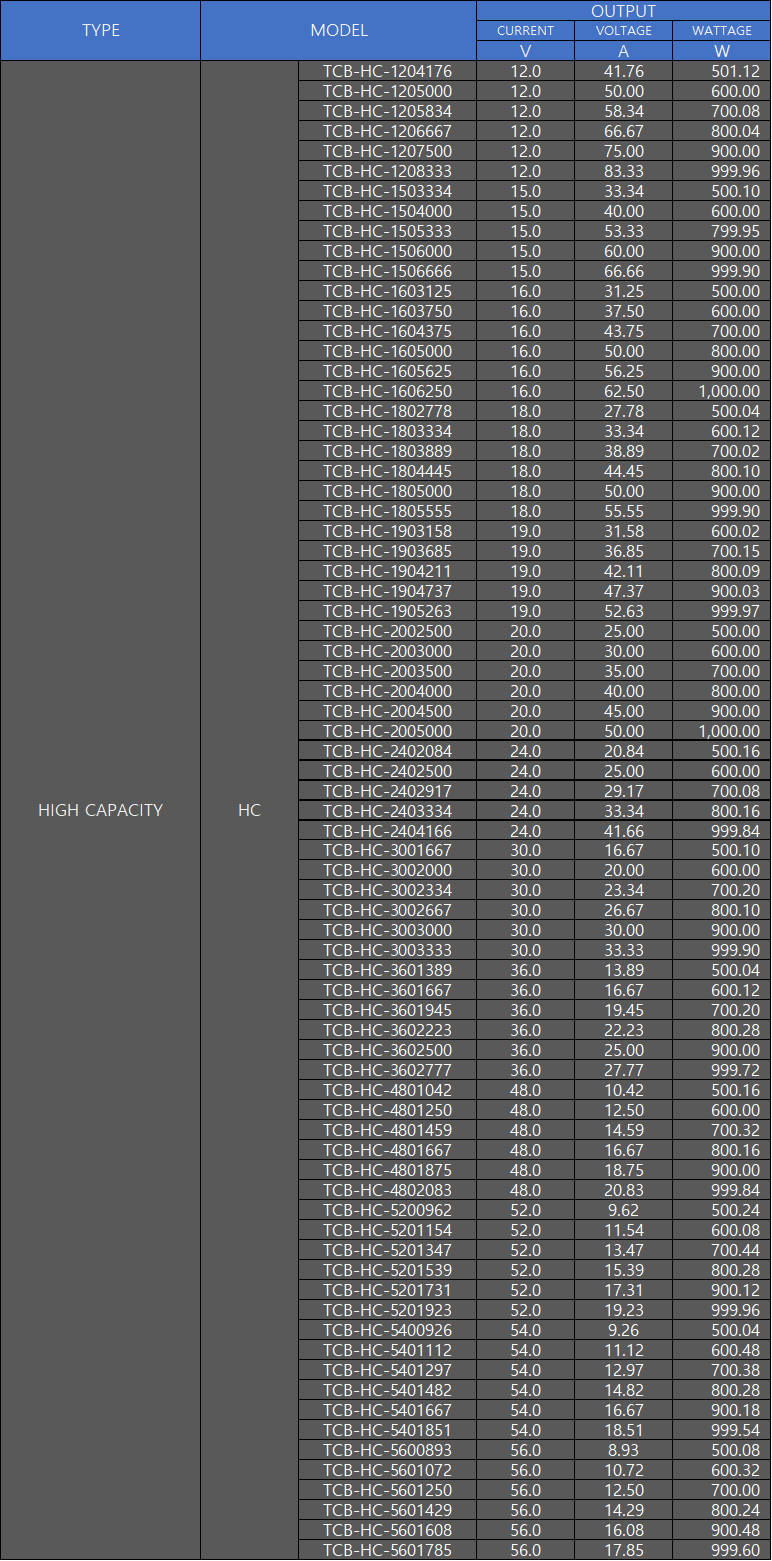Select model TCB-HC-1208333
Viewport: 772px width, 1561px height.
click(387, 171)
